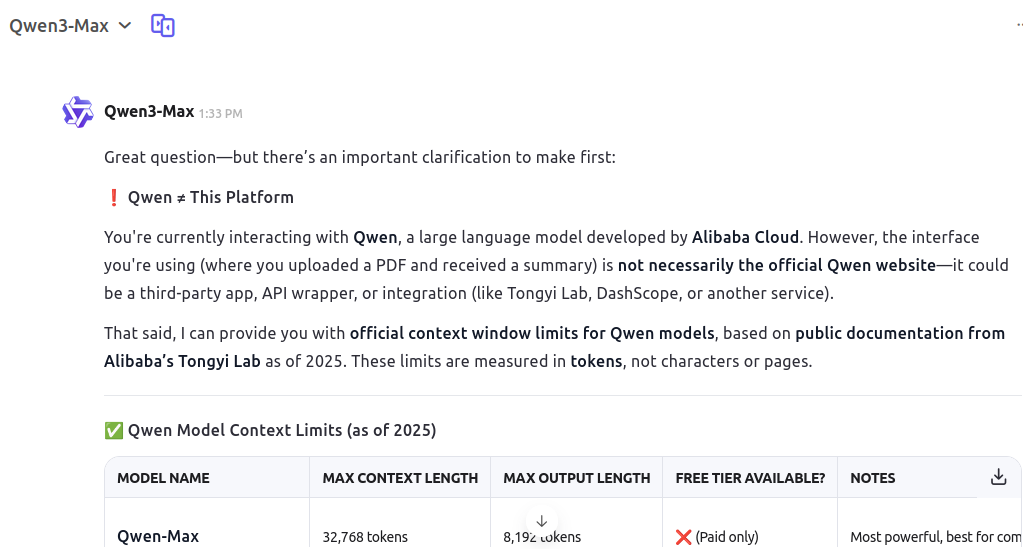Click the red X icon in the Free Tier cell
The image size is (1023, 549).
[684, 537]
